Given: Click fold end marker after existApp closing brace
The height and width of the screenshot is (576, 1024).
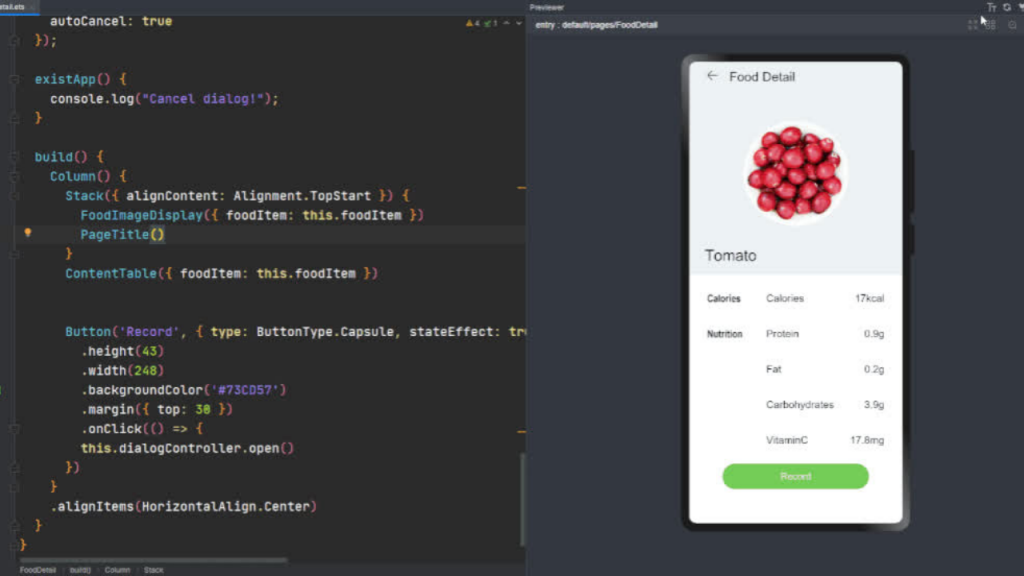Looking at the screenshot, I should (14, 118).
